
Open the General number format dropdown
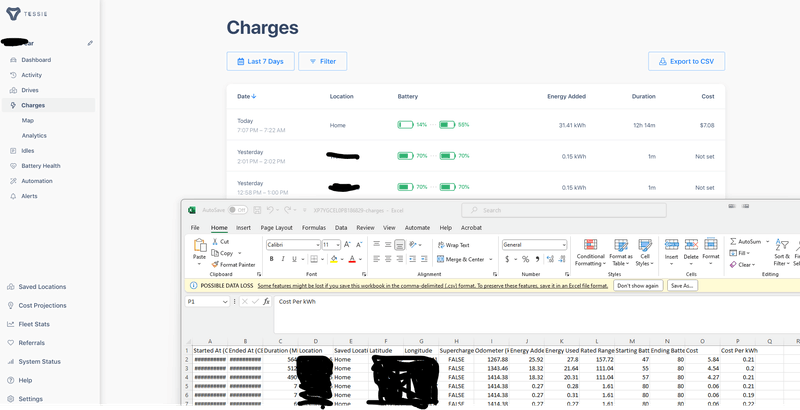[564, 245]
